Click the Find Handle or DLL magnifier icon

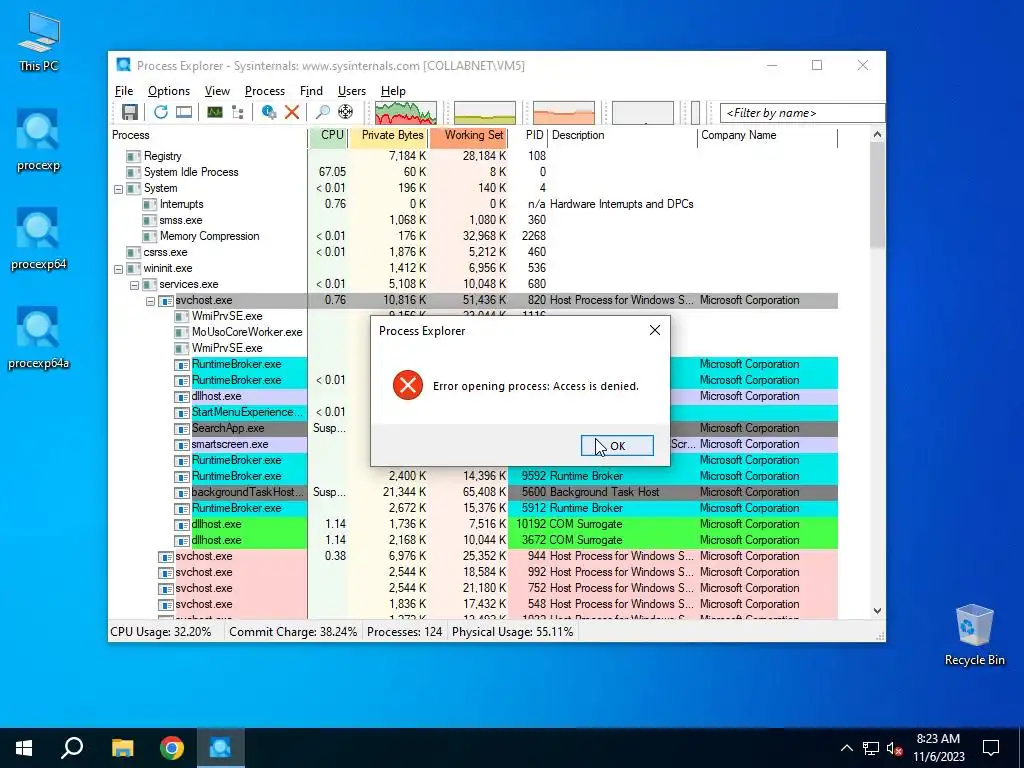coord(323,112)
